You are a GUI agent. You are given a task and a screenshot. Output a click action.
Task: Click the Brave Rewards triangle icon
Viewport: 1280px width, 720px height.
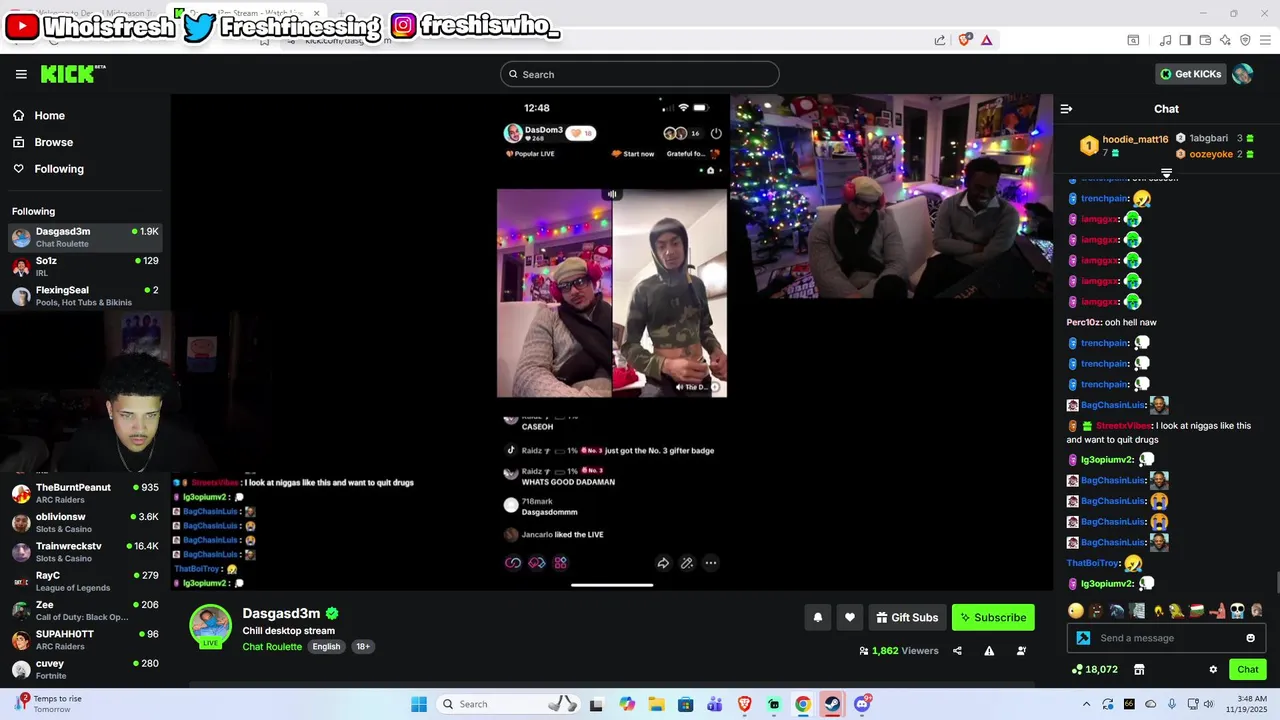click(987, 40)
